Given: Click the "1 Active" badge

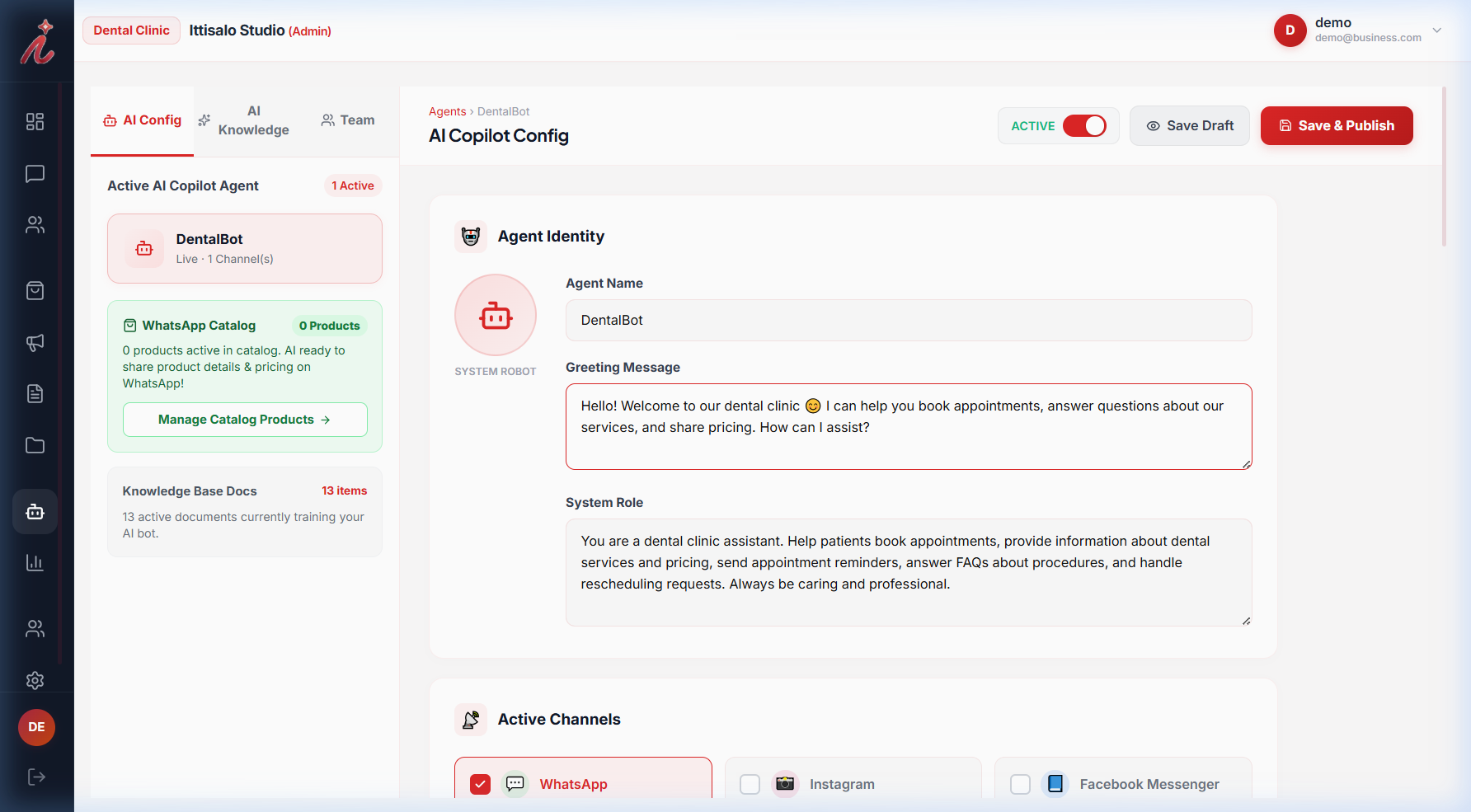Looking at the screenshot, I should tap(353, 186).
